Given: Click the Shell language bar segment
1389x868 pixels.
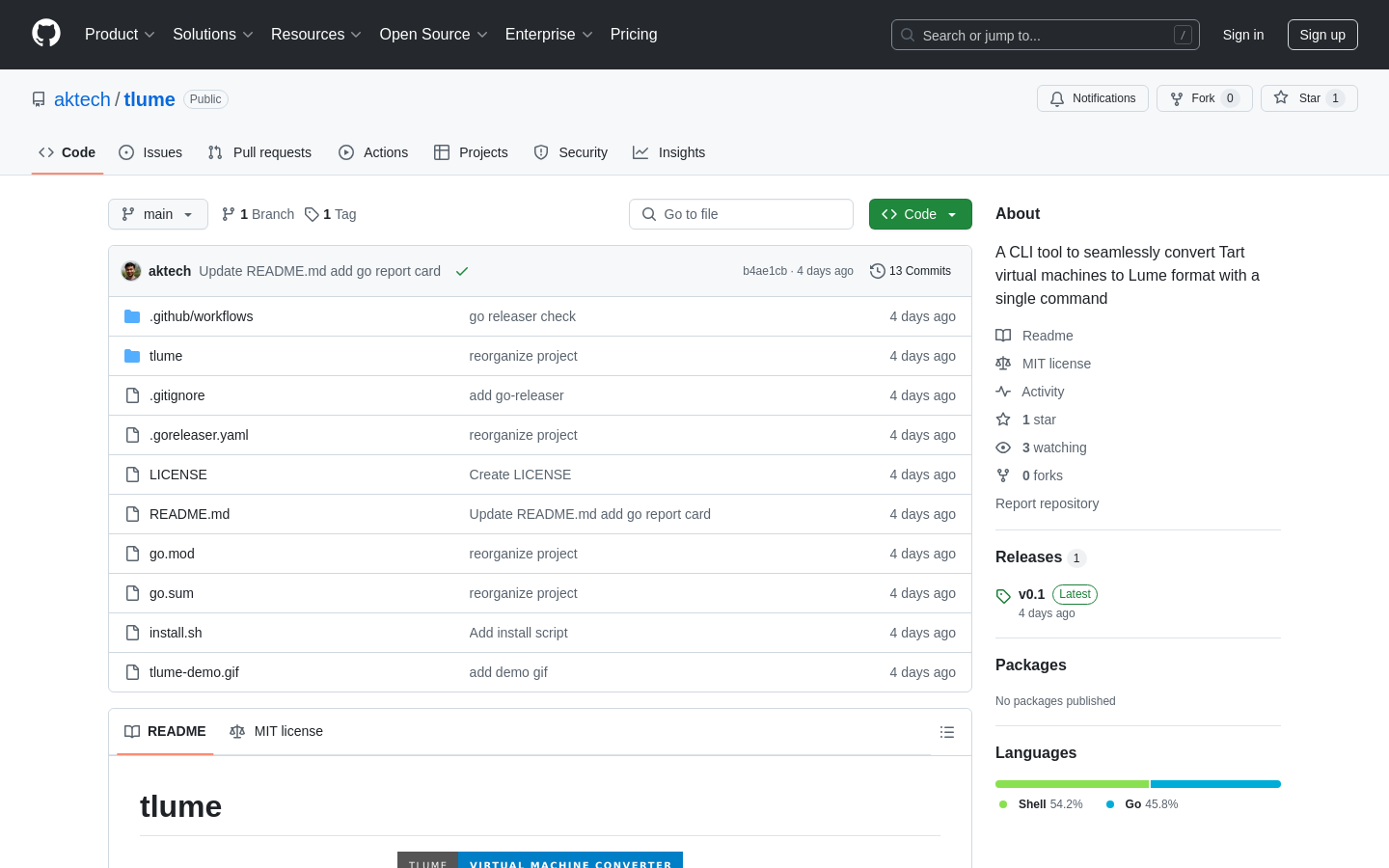Looking at the screenshot, I should pyautogui.click(x=1071, y=784).
